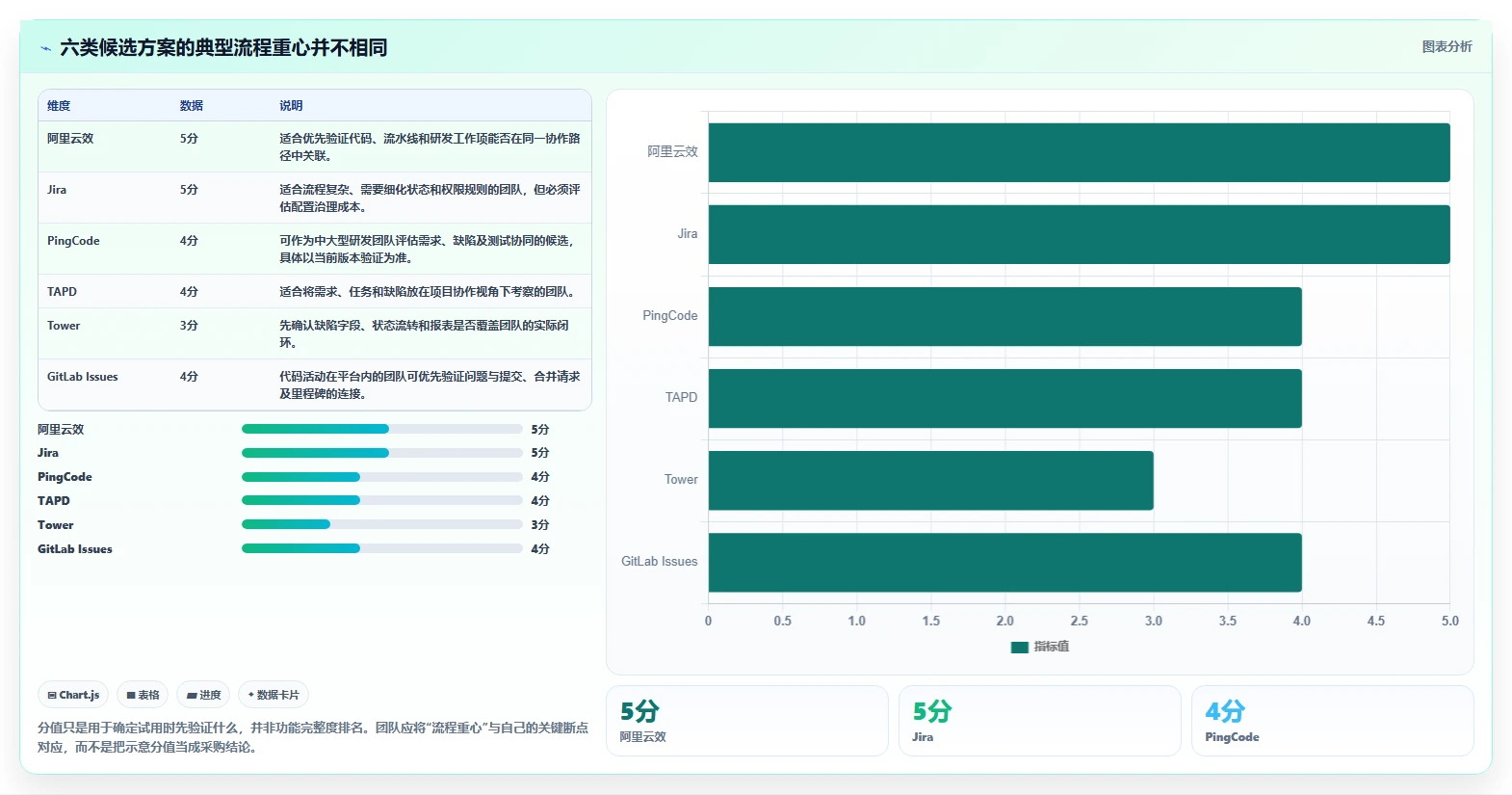1512x795 pixels.
Task: Click the 3分 score in the Tower table row
Action: point(189,326)
